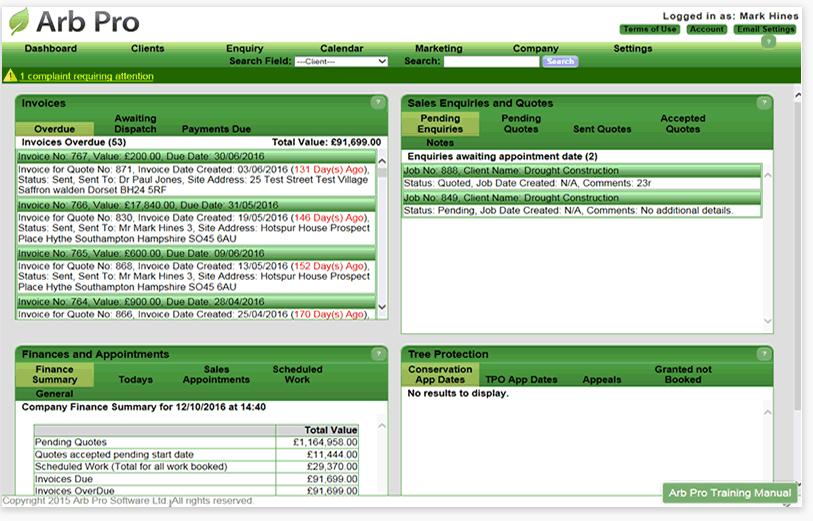
Task: Switch to the Appeals tab
Action: [602, 379]
